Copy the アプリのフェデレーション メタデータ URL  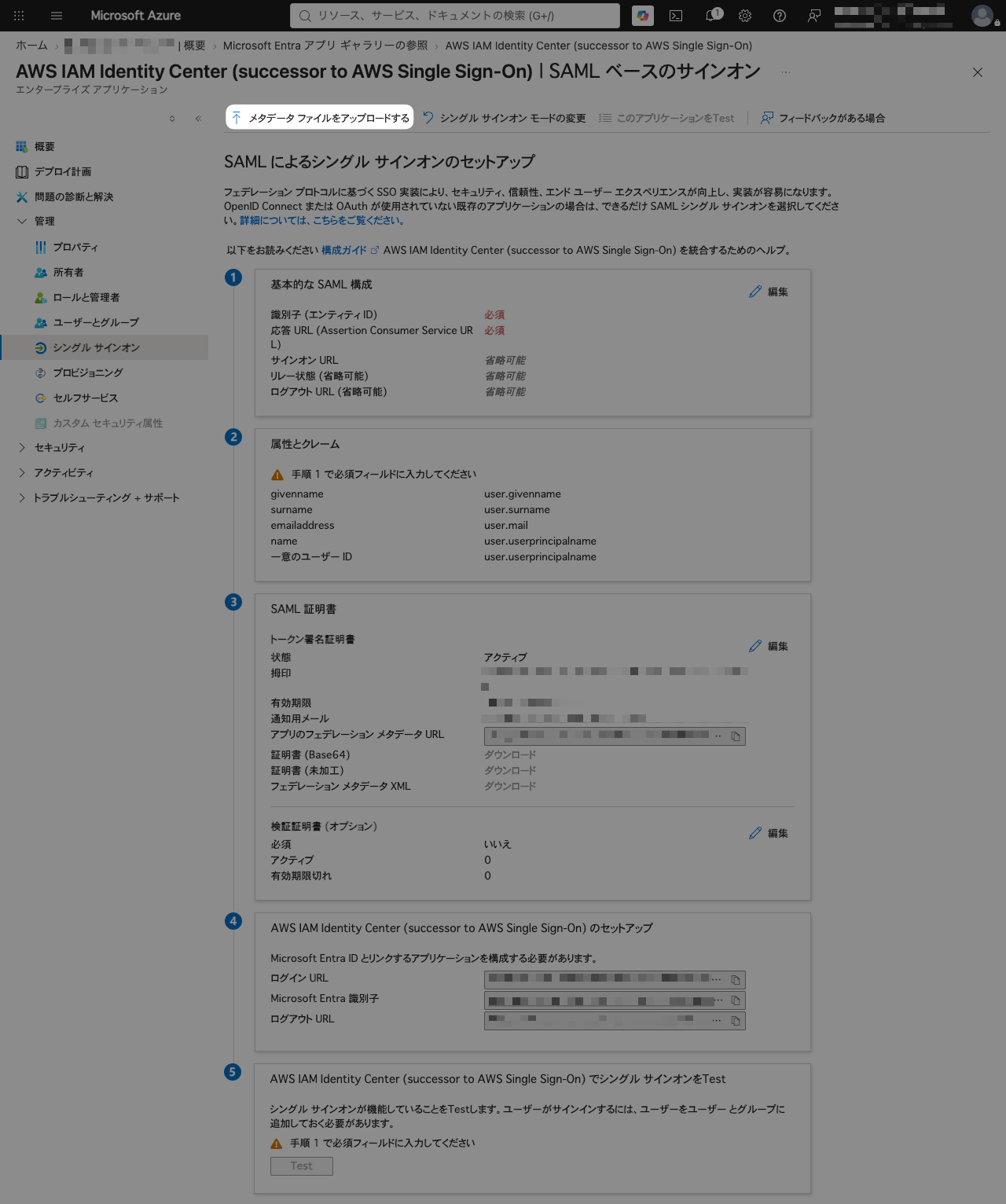coord(736,736)
